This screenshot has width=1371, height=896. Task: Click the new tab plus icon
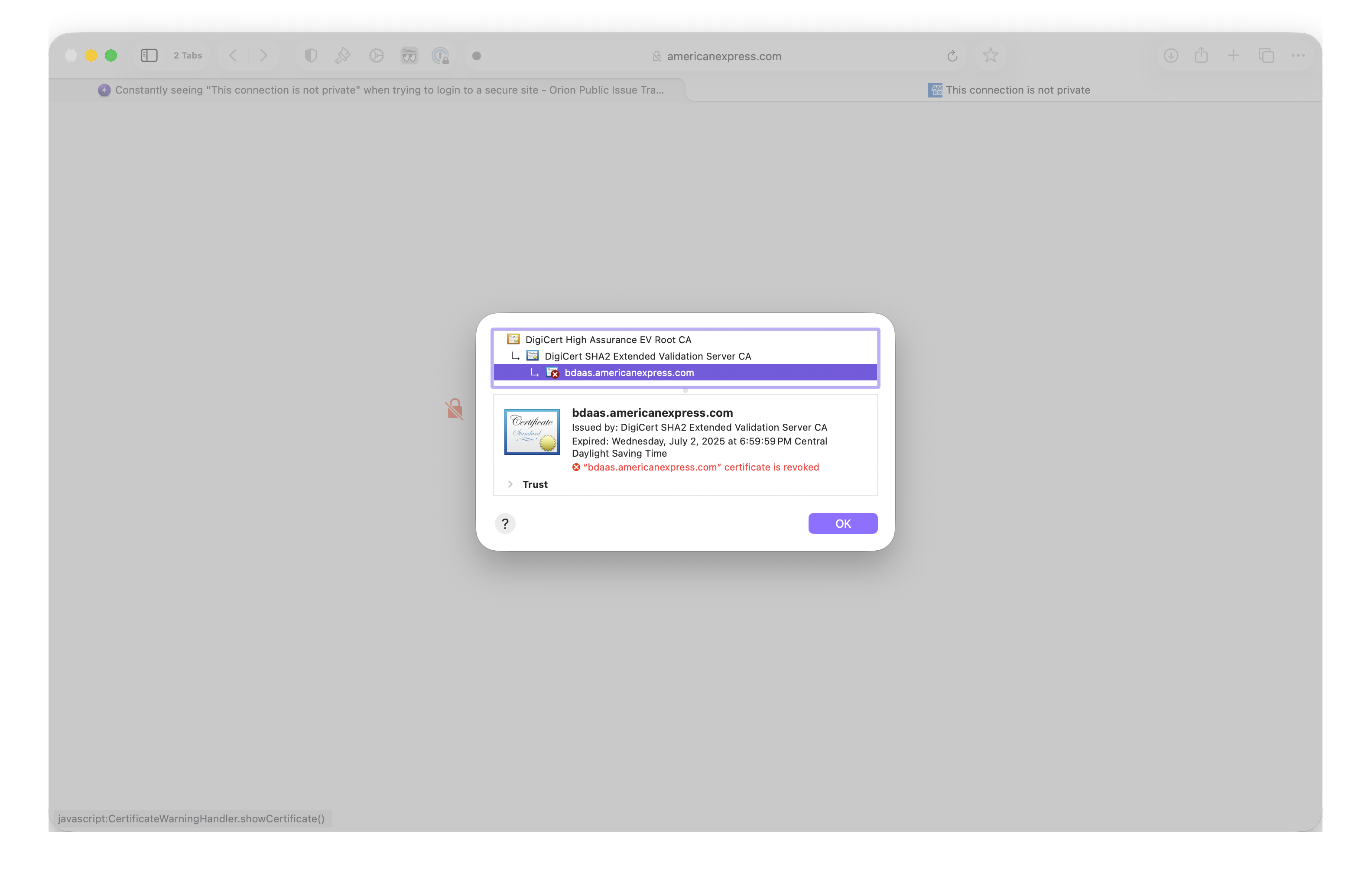tap(1233, 56)
